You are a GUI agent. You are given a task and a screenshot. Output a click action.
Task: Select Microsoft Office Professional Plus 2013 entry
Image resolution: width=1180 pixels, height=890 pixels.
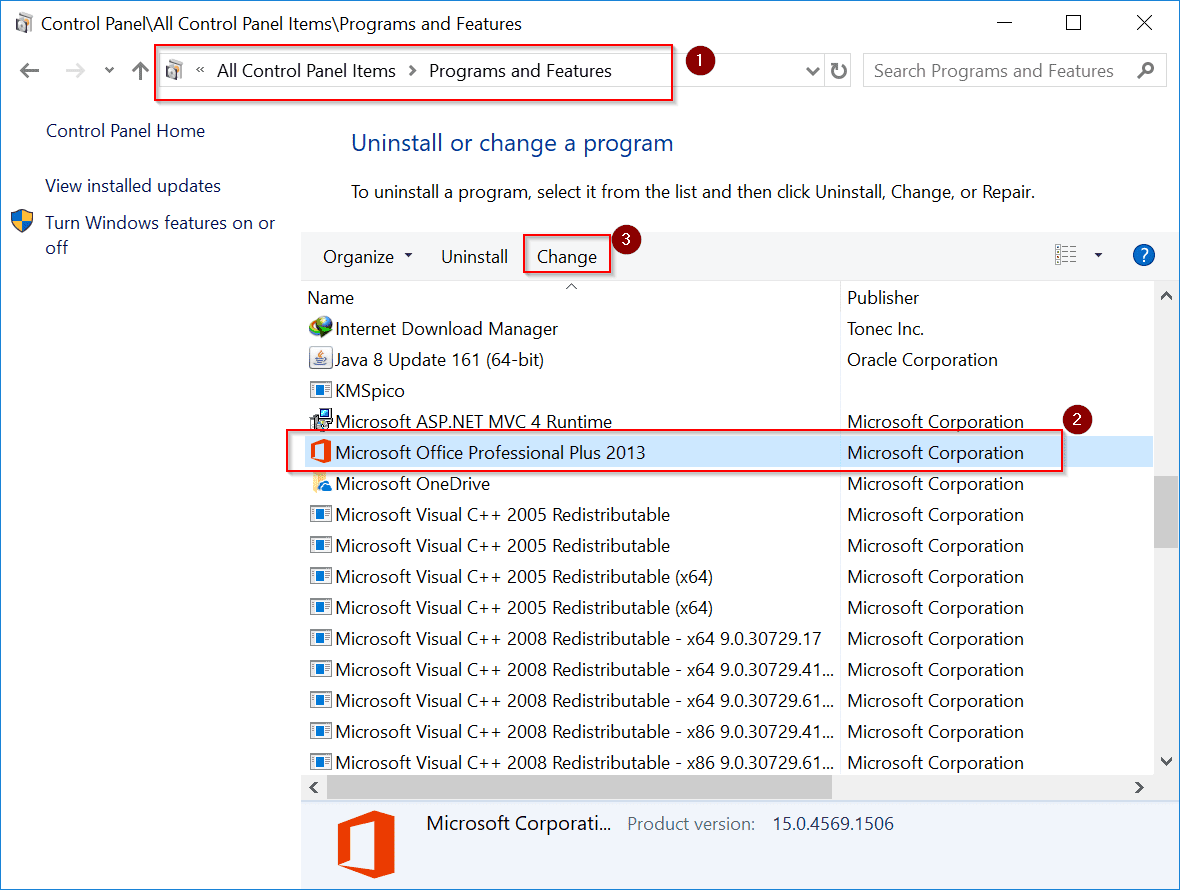pyautogui.click(x=490, y=452)
